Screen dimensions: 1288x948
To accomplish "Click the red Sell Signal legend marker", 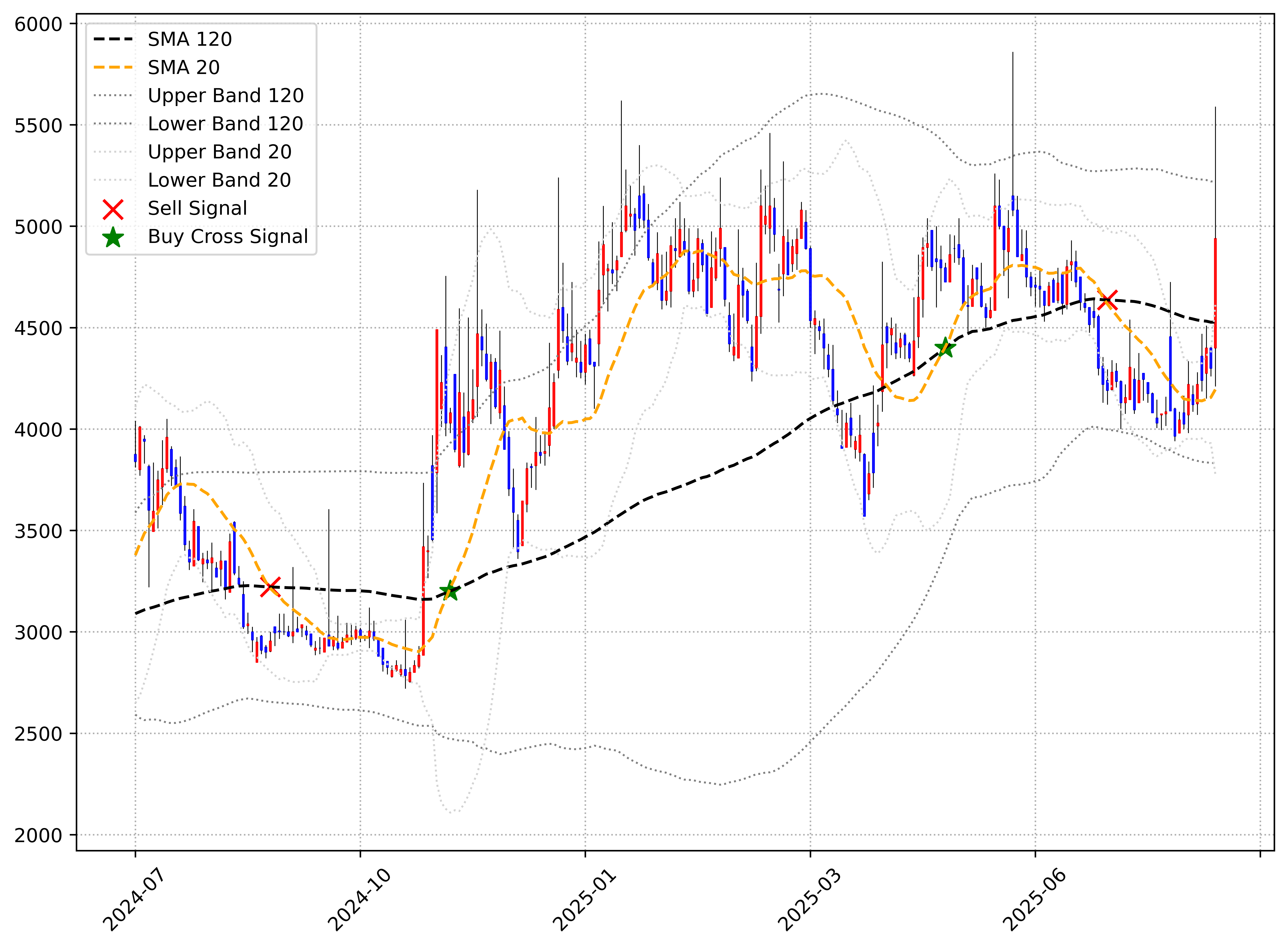I will tap(113, 209).
